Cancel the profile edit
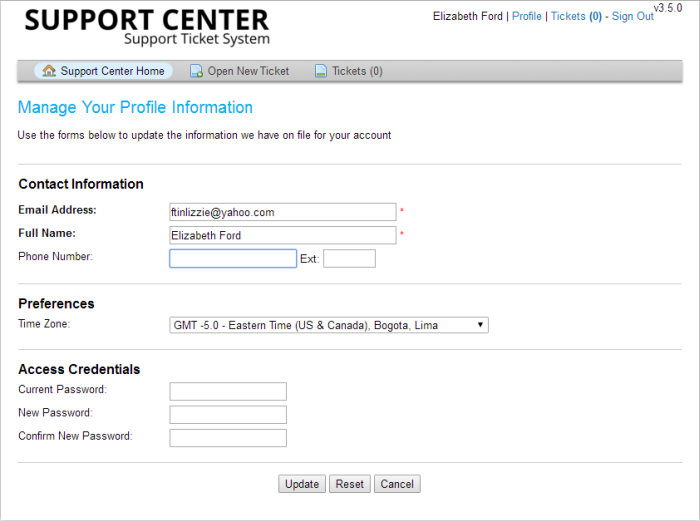Viewport: 700px width, 521px height. coord(397,484)
